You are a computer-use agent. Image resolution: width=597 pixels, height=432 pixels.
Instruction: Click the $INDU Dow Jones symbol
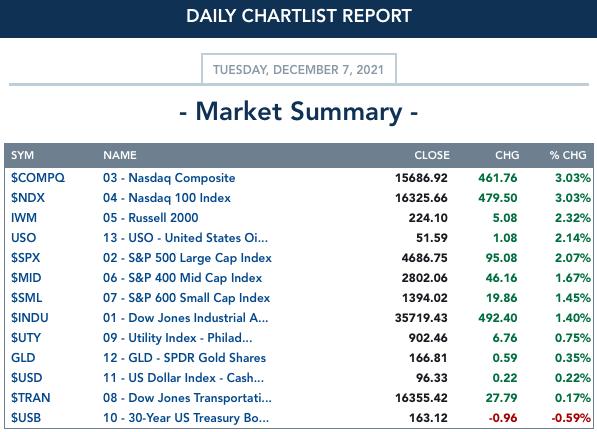(x=30, y=318)
